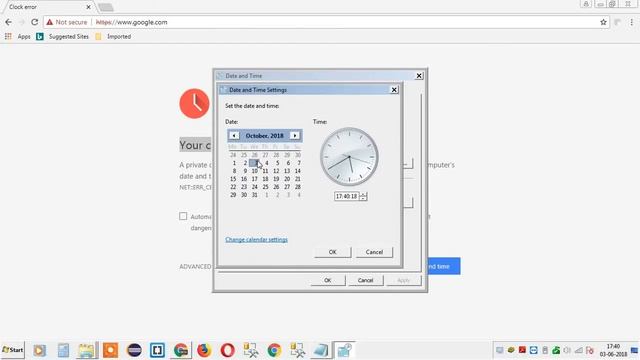This screenshot has width=640, height=360.
Task: Go back using Chrome's back arrow
Action: 9,22
